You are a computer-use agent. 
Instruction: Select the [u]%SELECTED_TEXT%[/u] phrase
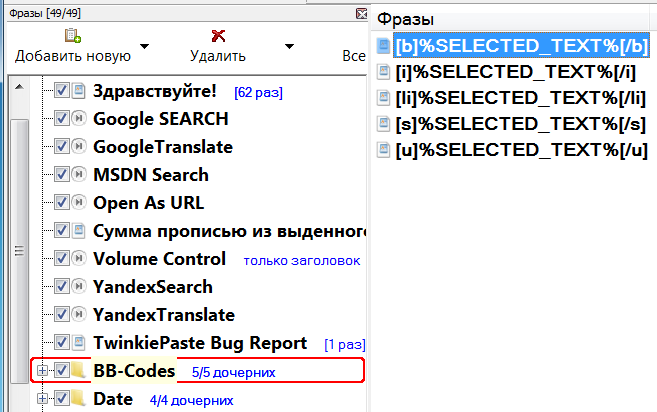pos(522,150)
